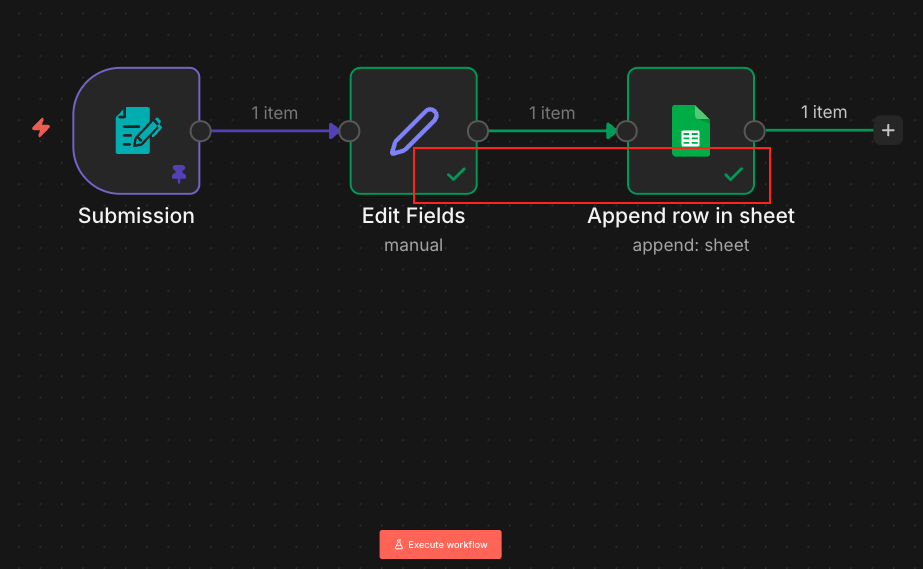Click the Append row node output connector

coord(755,131)
